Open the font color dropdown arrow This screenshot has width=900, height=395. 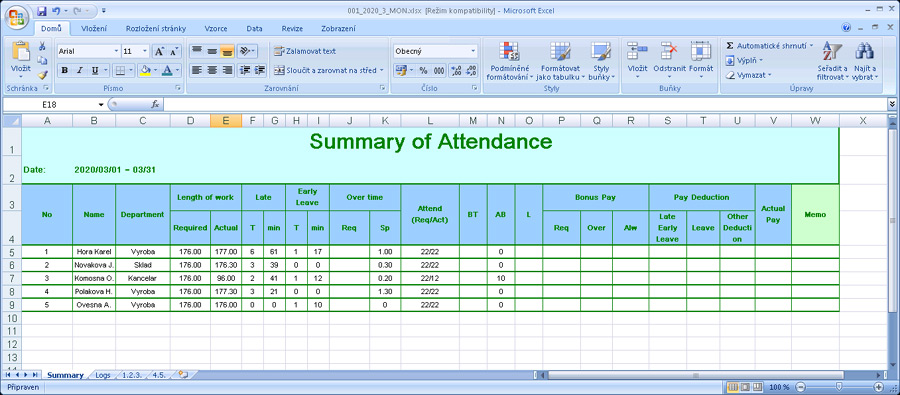(x=177, y=71)
